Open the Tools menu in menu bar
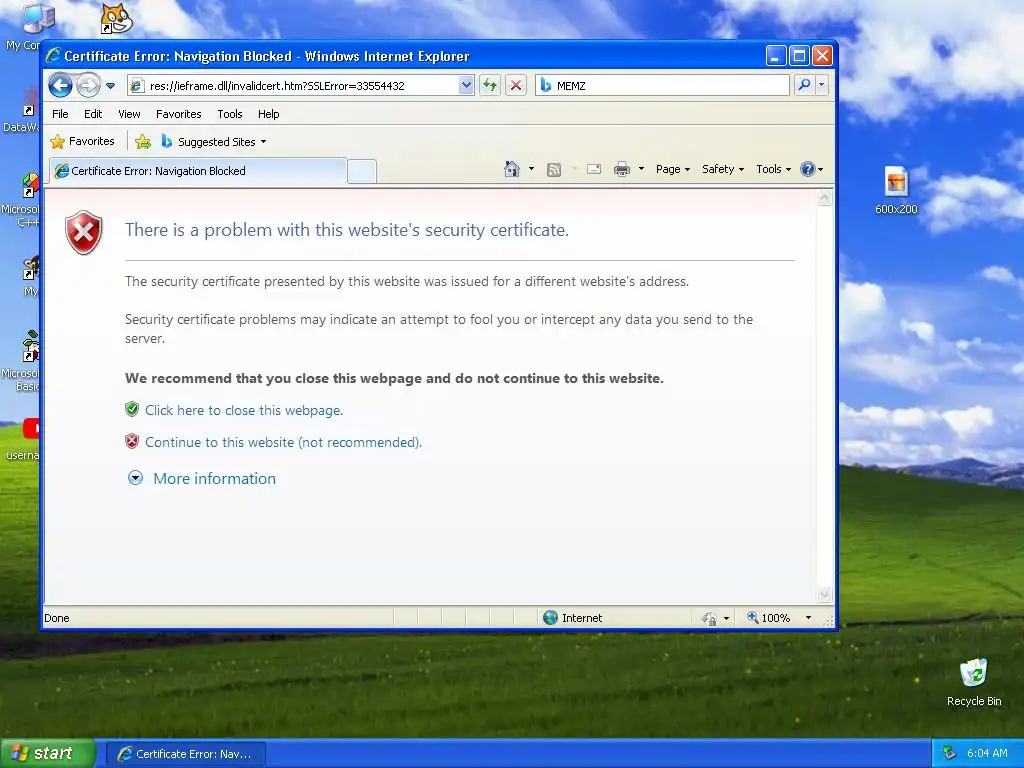The width and height of the screenshot is (1024, 768). coord(229,114)
